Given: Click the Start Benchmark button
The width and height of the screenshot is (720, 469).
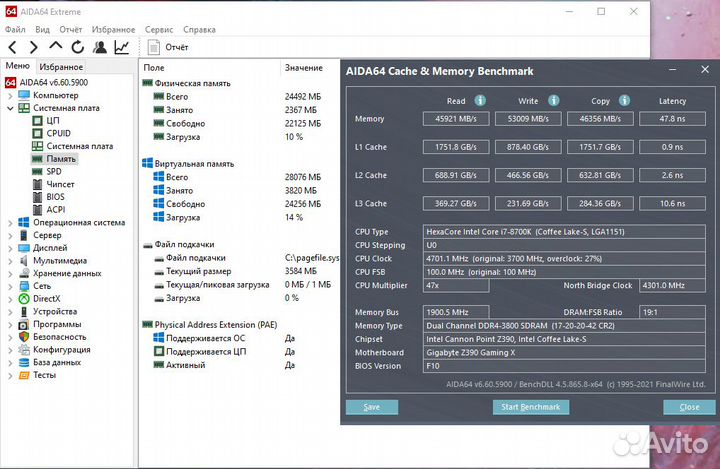Looking at the screenshot, I should click(x=530, y=407).
